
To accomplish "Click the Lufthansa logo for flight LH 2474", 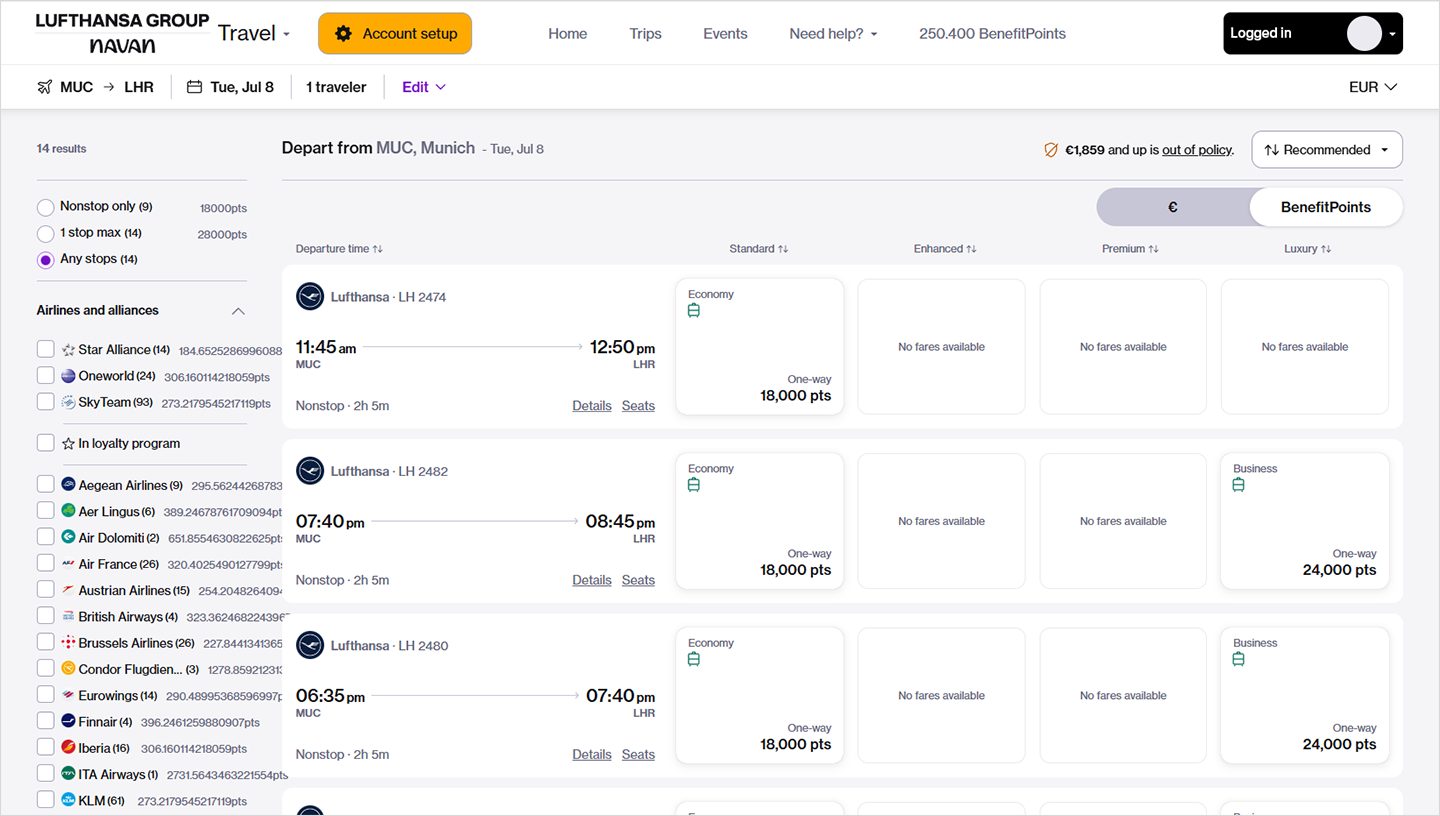I will 310,297.
